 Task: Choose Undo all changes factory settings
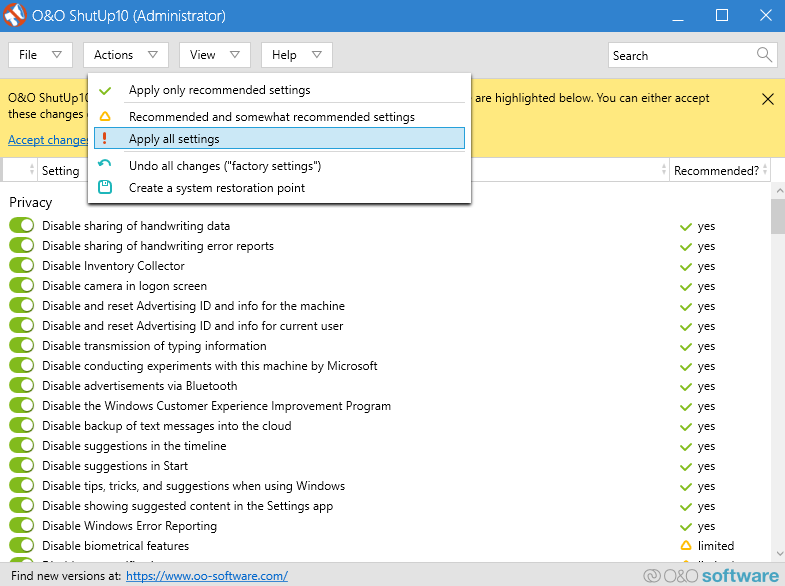tap(279, 166)
